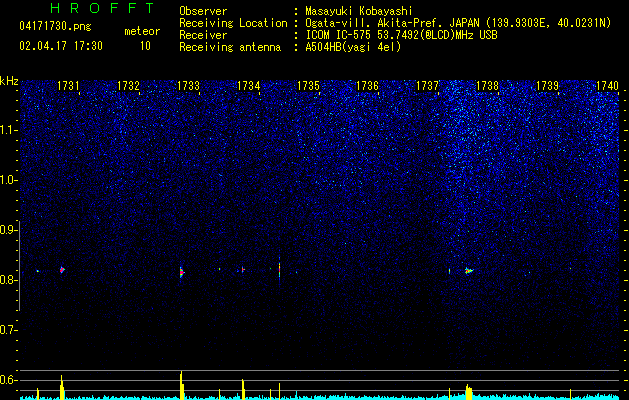Click the 'Observer' field label
629x400 pixels.
point(203,11)
